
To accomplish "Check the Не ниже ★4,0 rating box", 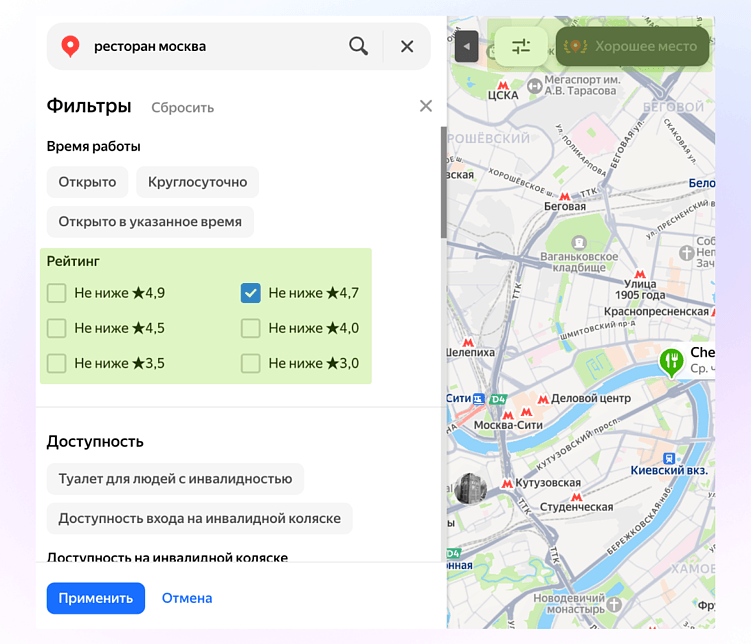I will point(250,328).
